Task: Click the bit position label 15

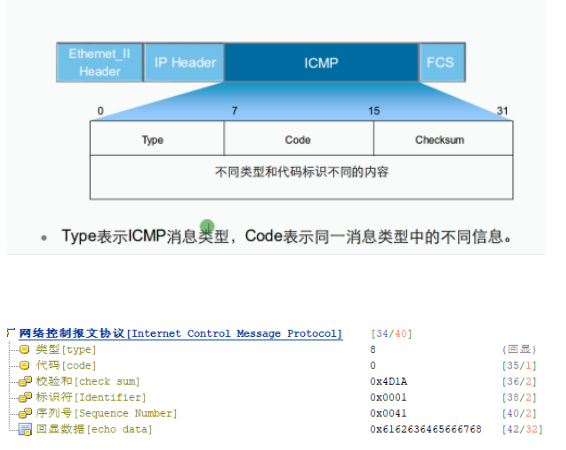Action: [374, 111]
